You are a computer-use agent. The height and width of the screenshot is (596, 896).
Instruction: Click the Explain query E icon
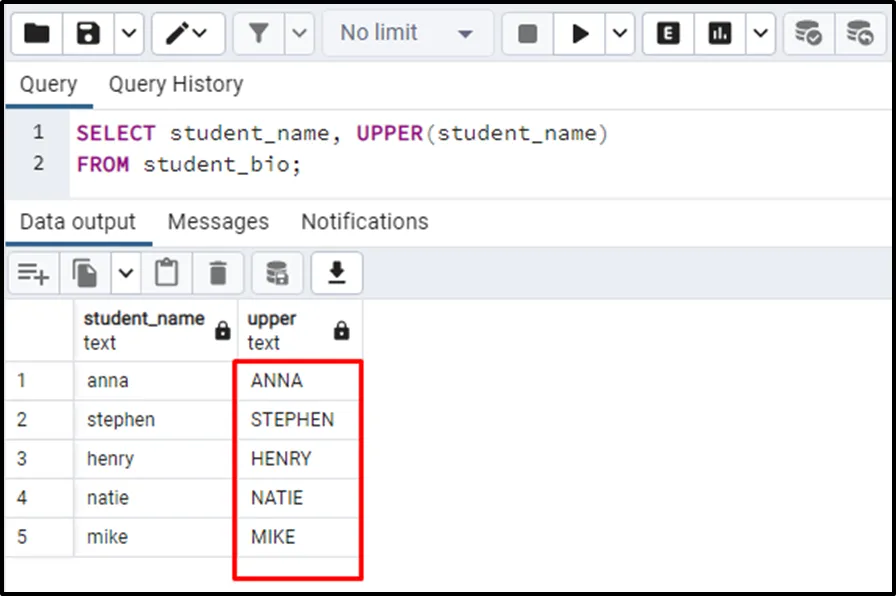[668, 34]
